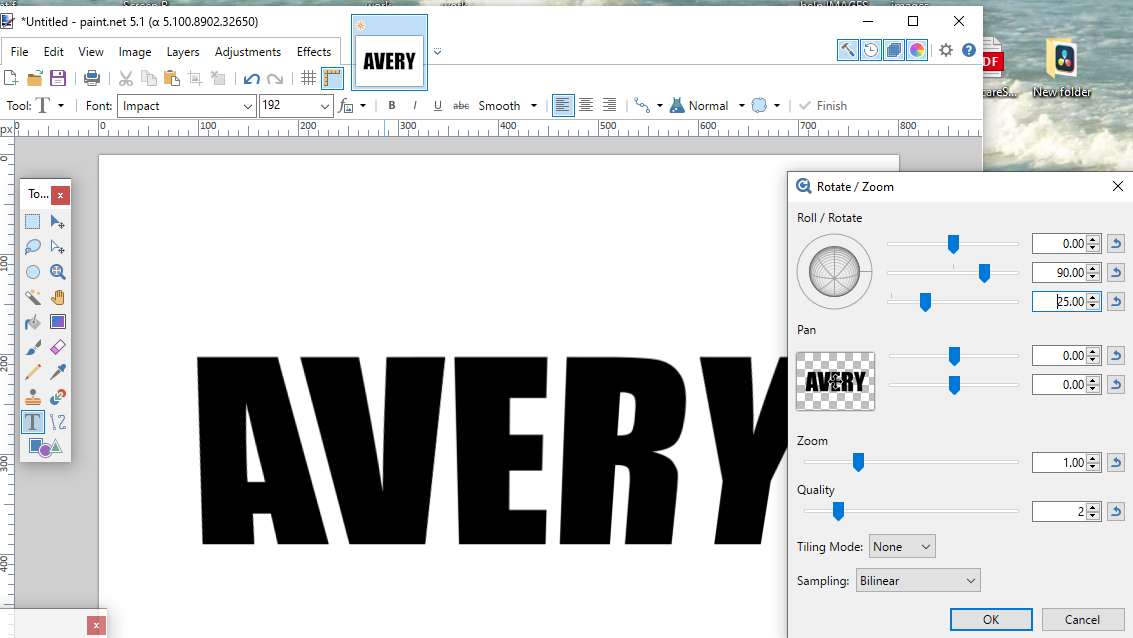
Task: Toggle the Tools window button
Action: pyautogui.click(x=848, y=50)
